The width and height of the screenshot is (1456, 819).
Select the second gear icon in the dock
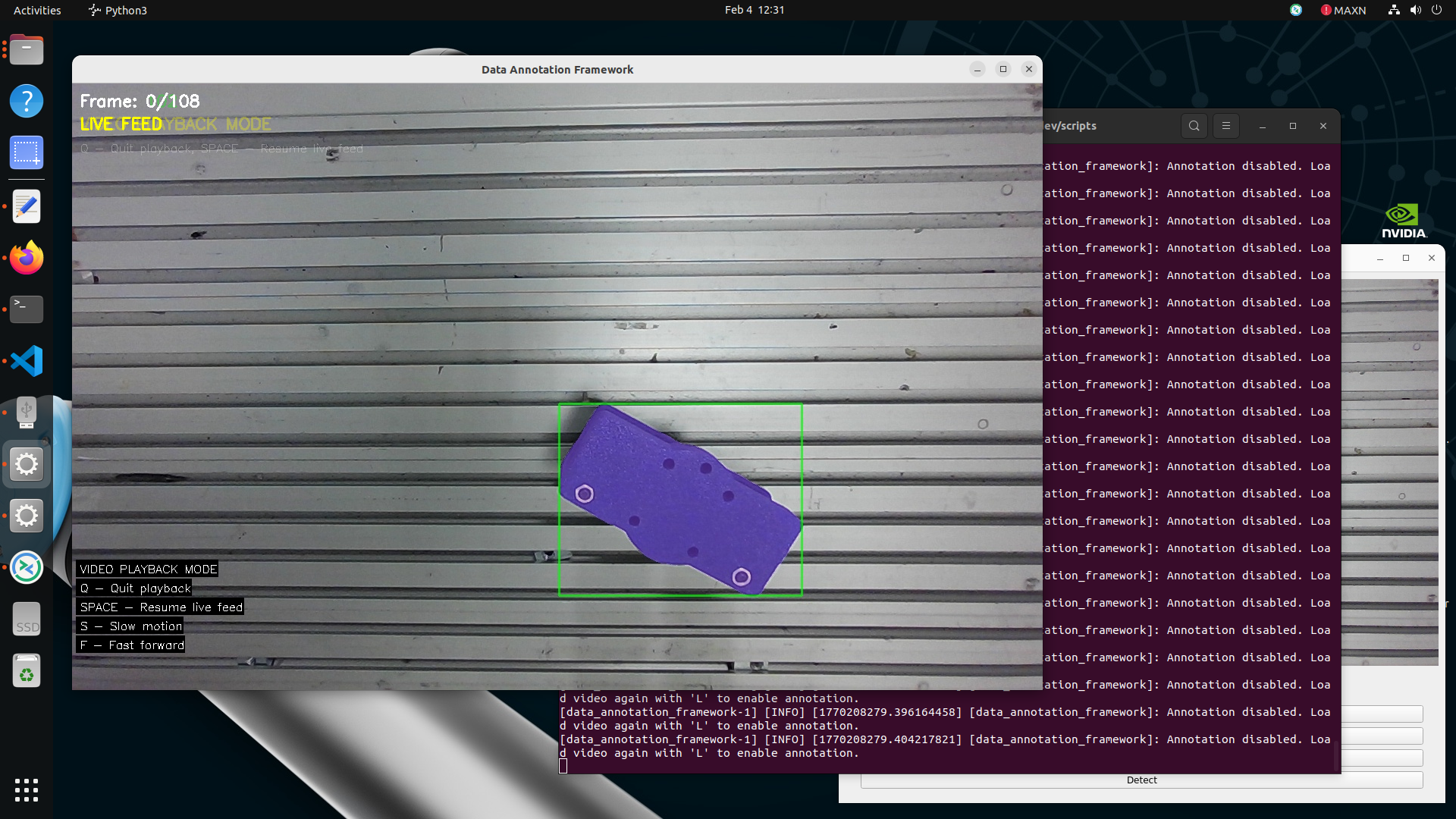pos(27,516)
